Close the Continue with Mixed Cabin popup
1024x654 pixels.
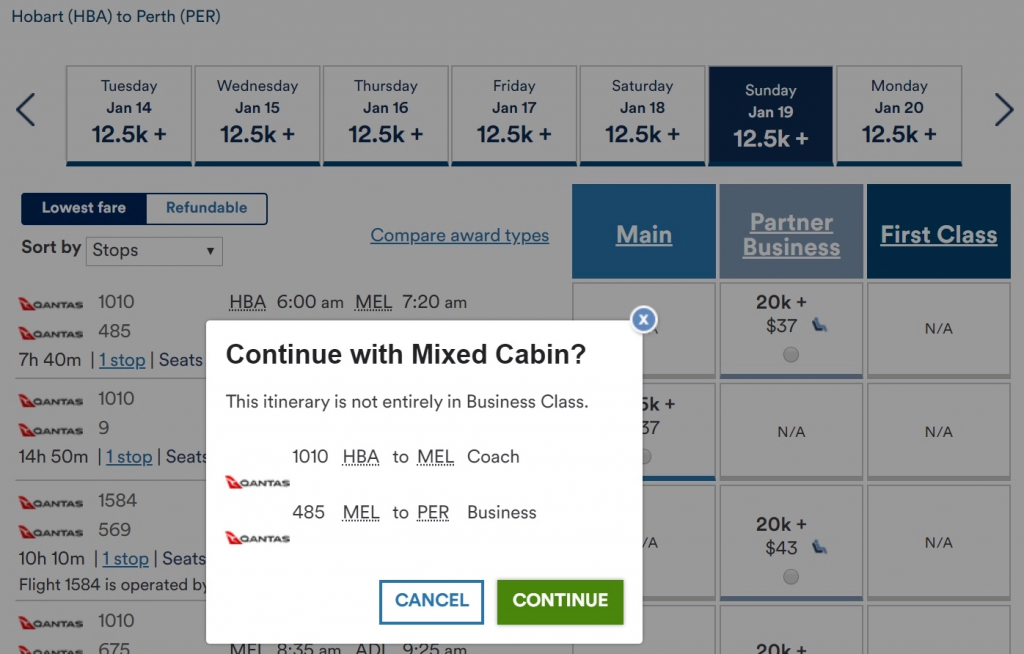click(x=643, y=319)
